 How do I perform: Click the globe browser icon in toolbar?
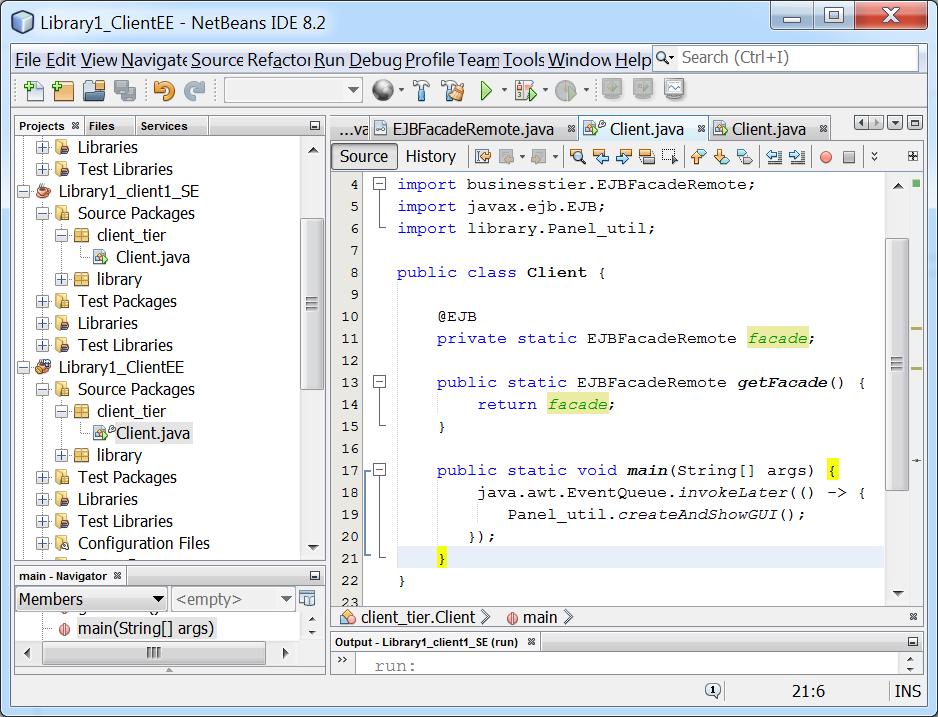click(x=382, y=90)
